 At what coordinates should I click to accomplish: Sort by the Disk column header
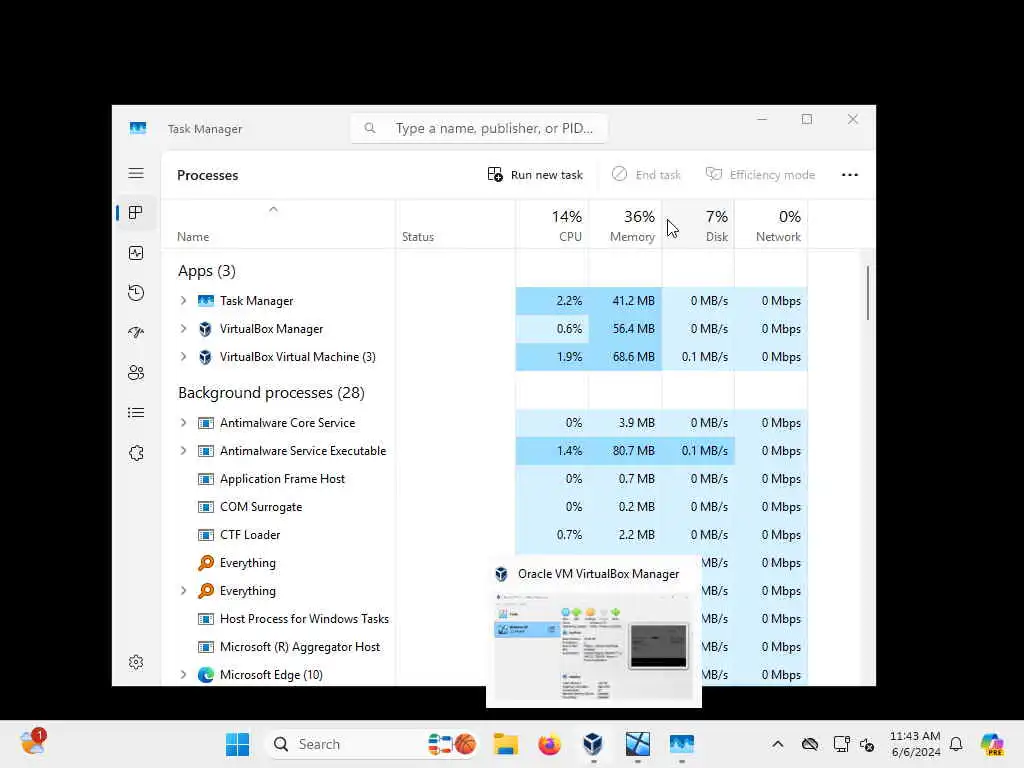[698, 224]
